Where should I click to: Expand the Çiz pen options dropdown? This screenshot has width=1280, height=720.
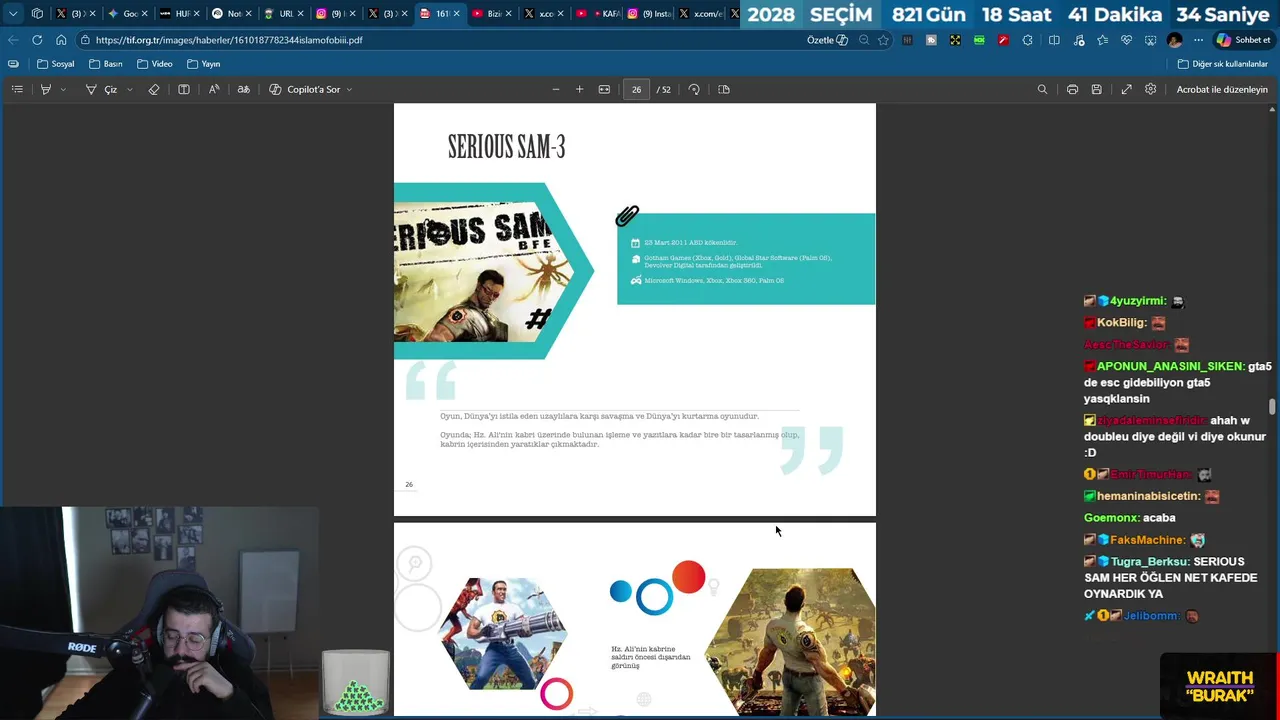click(x=129, y=89)
